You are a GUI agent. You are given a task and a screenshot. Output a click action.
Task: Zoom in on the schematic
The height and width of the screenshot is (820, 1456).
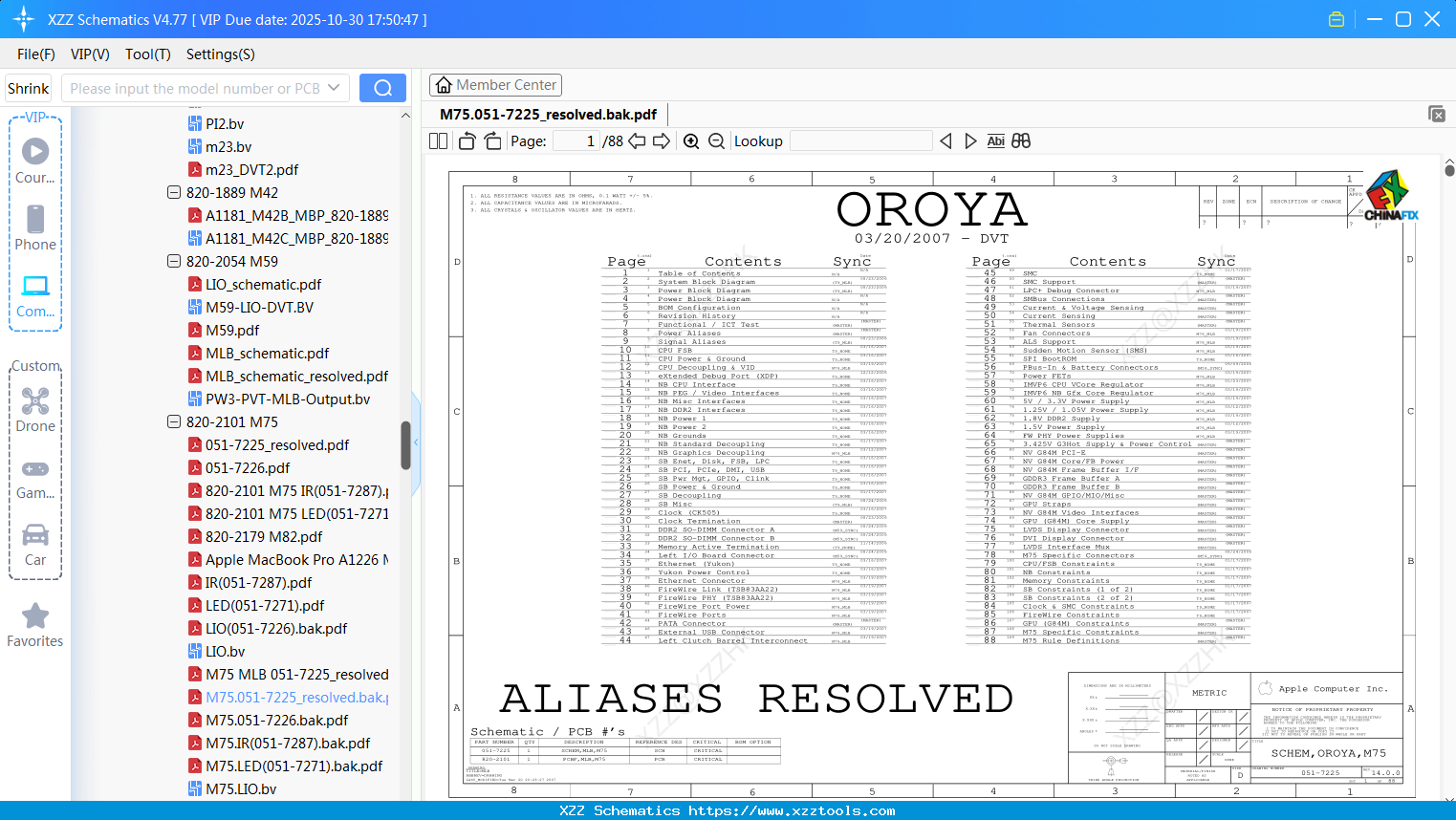click(691, 141)
